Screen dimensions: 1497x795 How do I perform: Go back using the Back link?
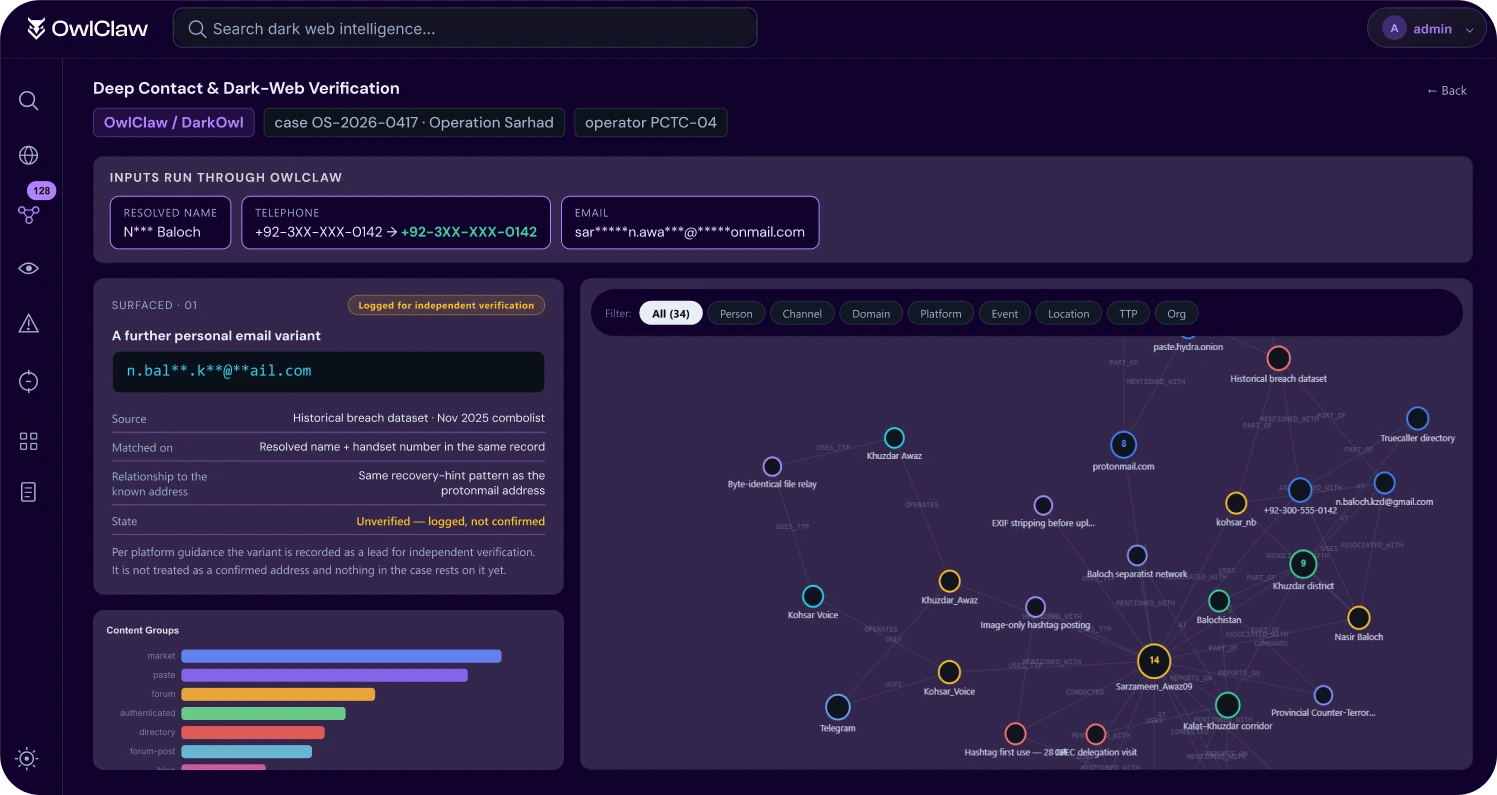click(1447, 90)
